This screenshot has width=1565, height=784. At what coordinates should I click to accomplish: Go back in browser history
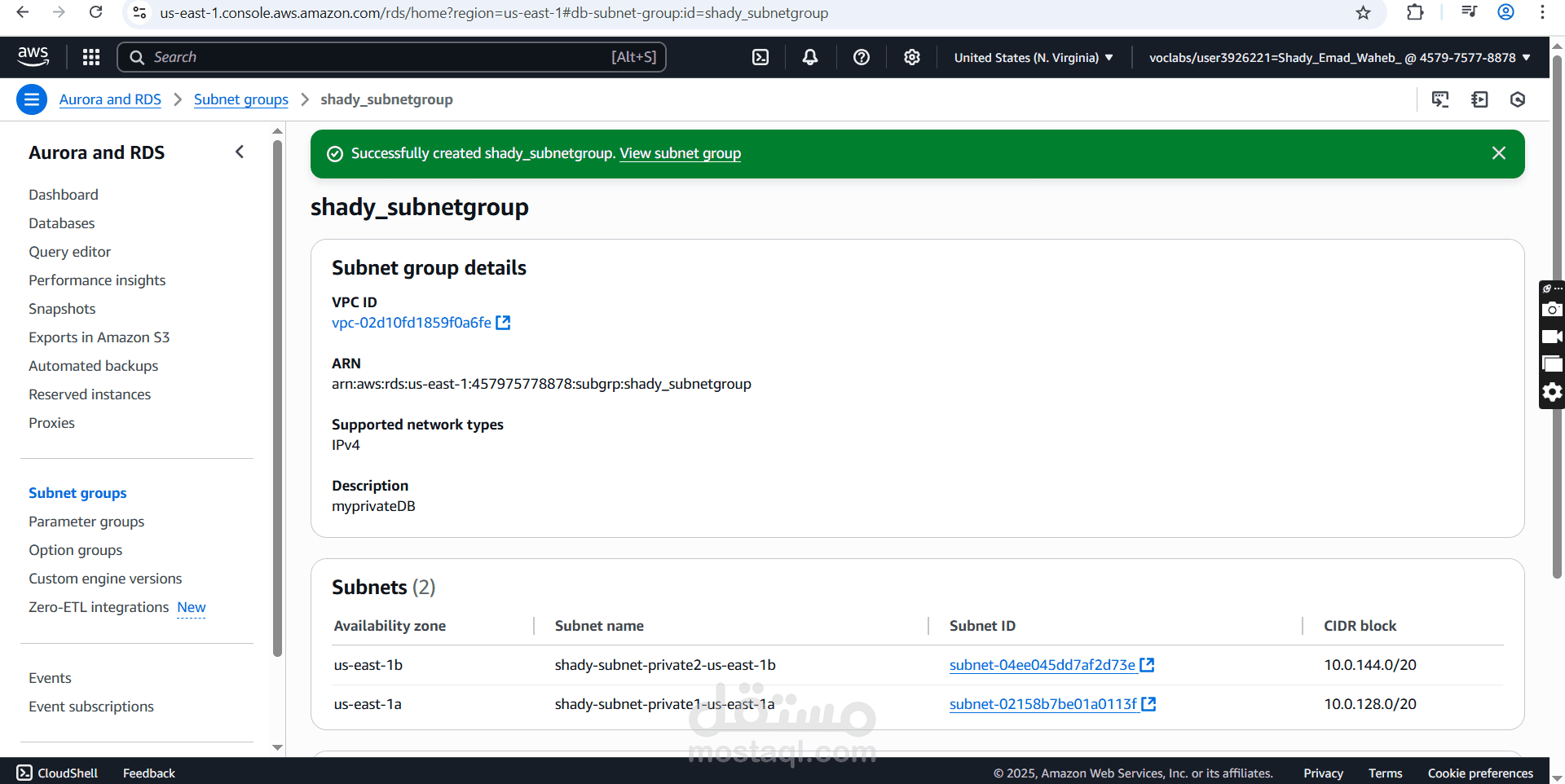coord(23,12)
